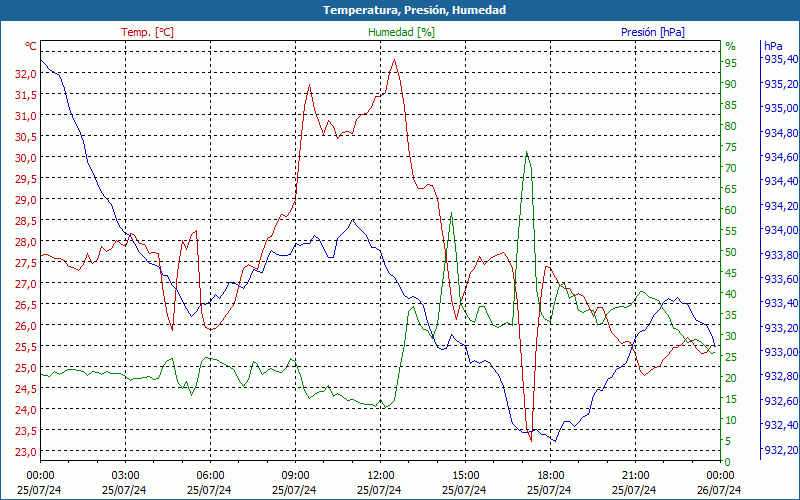Click the green "20" humidity axis value
Screen dimensions: 800x500
(731, 378)
